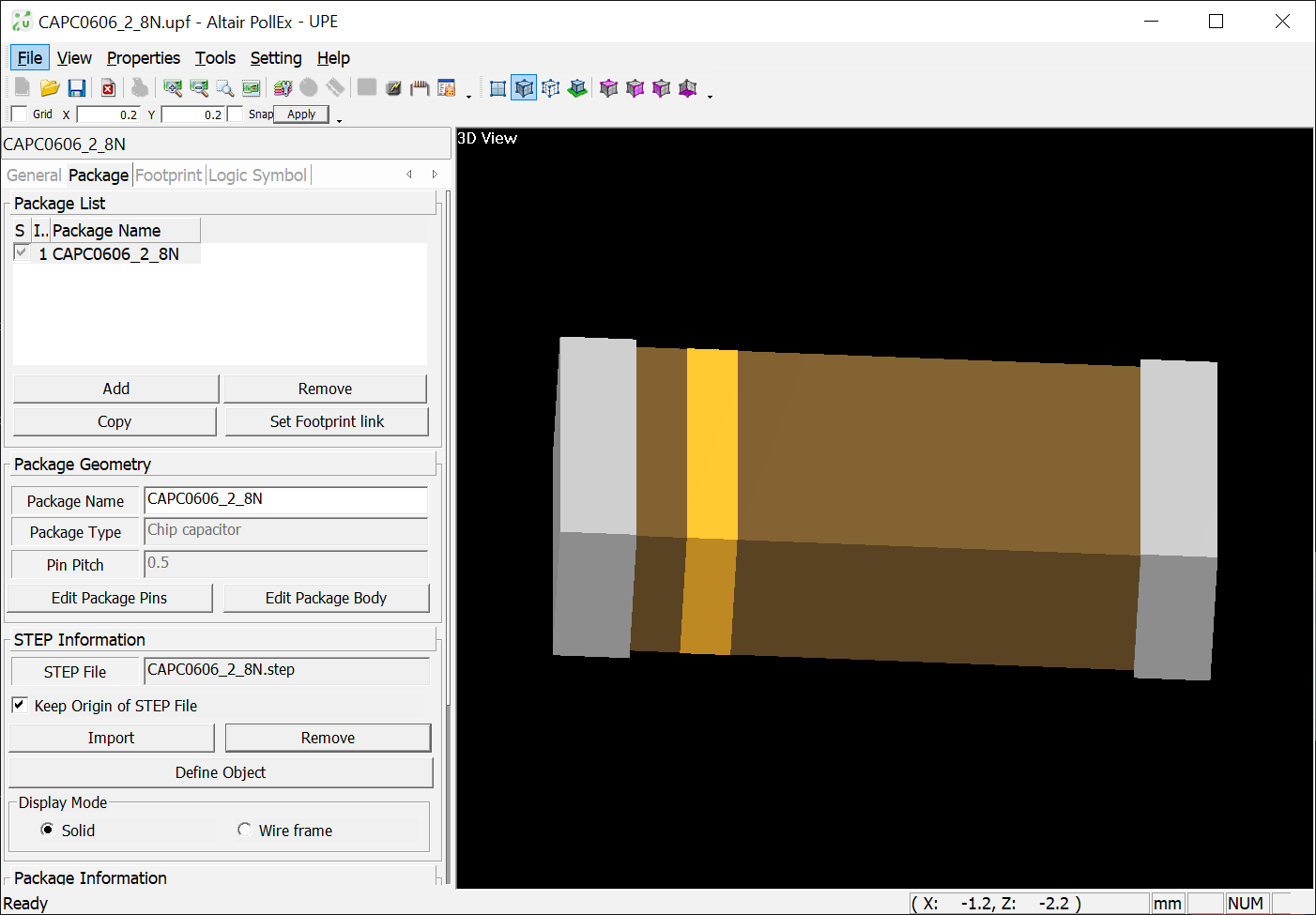The image size is (1316, 915).
Task: Open grid toolbar overflow dropdown arrow
Action: pyautogui.click(x=339, y=120)
